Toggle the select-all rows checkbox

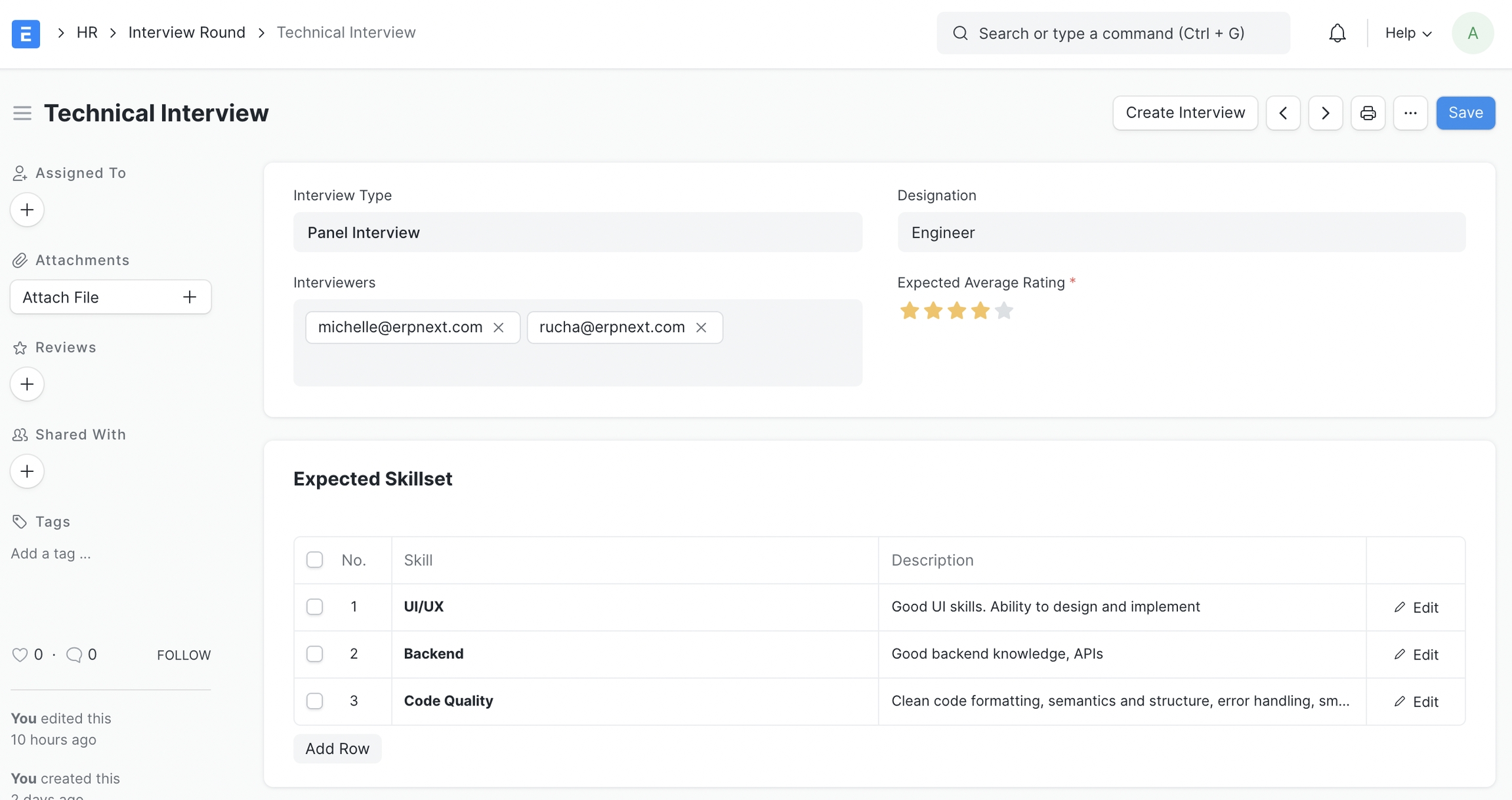(314, 560)
